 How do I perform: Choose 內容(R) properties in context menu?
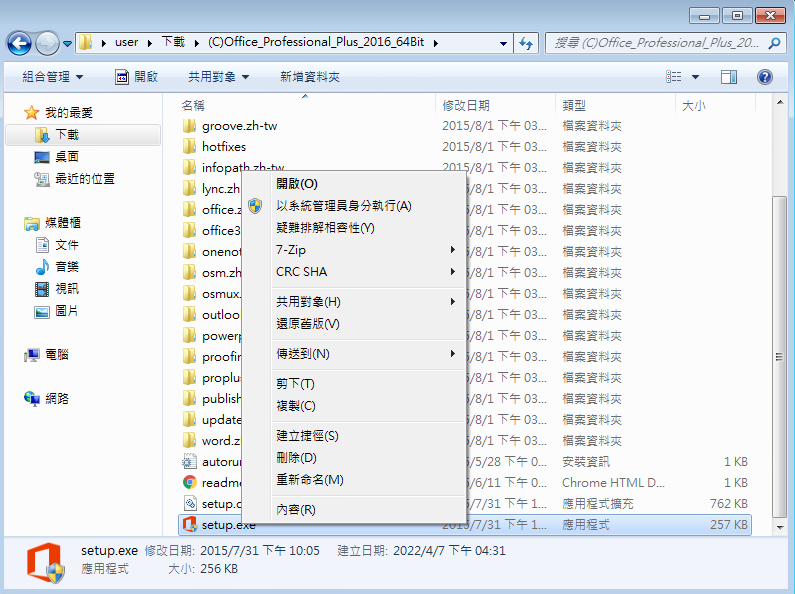[x=295, y=510]
